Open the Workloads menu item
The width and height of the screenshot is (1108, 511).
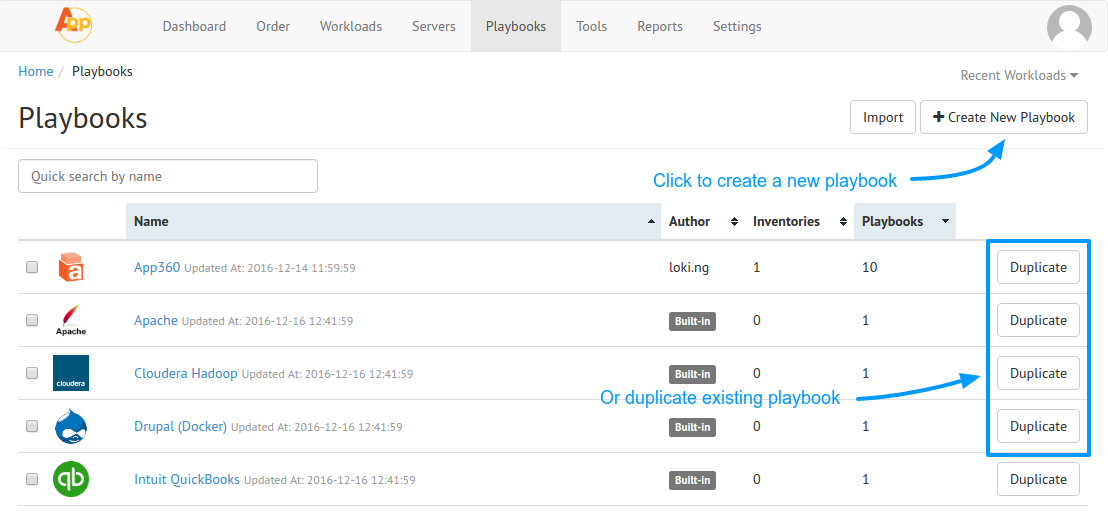tap(351, 26)
